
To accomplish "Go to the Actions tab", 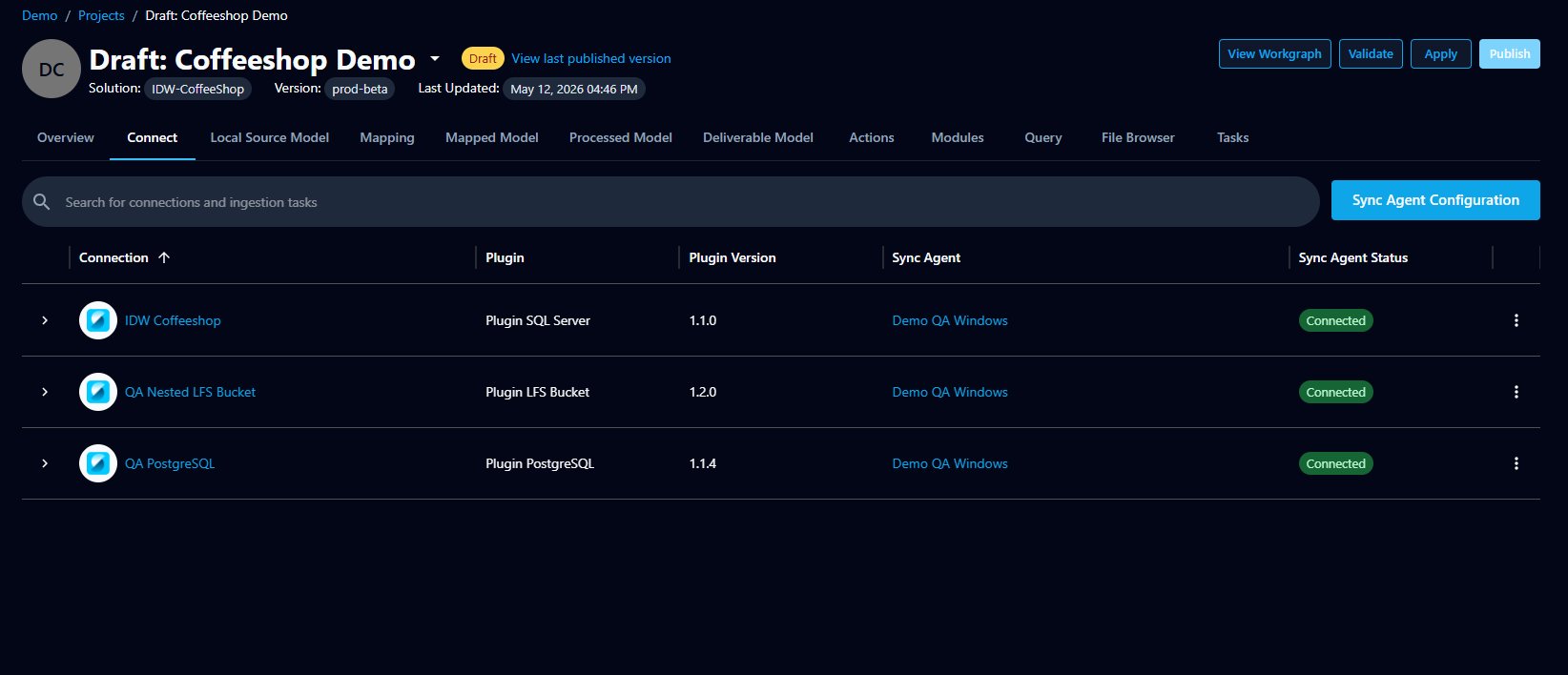I will pos(872,137).
